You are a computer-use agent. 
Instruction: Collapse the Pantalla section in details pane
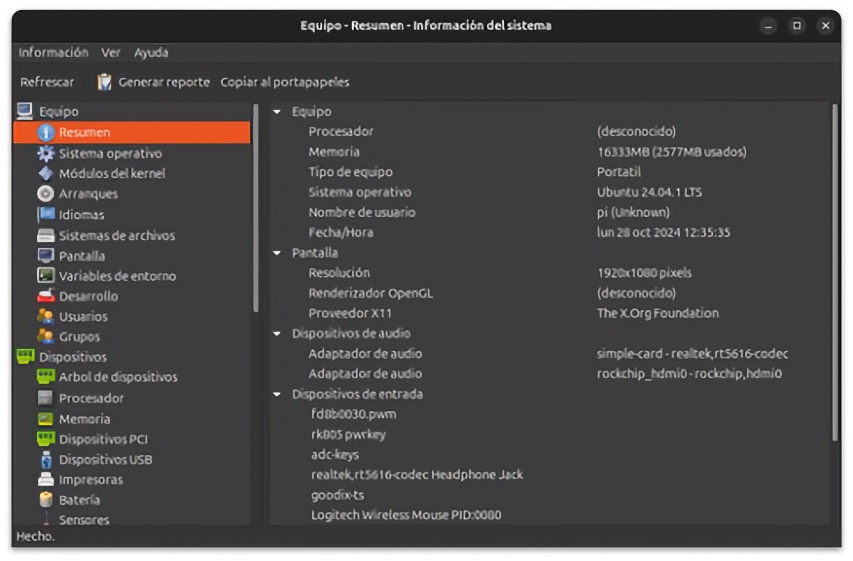point(277,252)
